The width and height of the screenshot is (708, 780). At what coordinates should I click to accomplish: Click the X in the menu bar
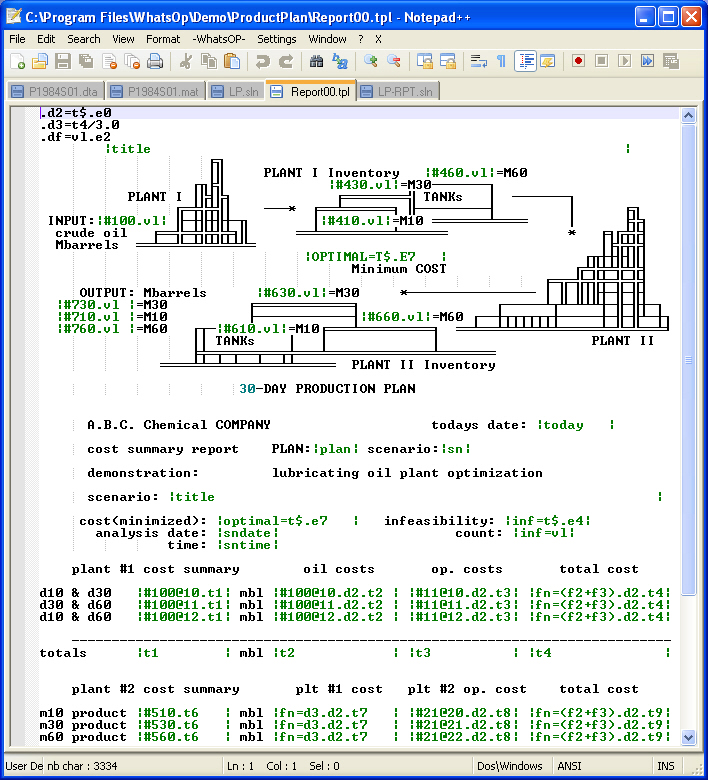378,39
